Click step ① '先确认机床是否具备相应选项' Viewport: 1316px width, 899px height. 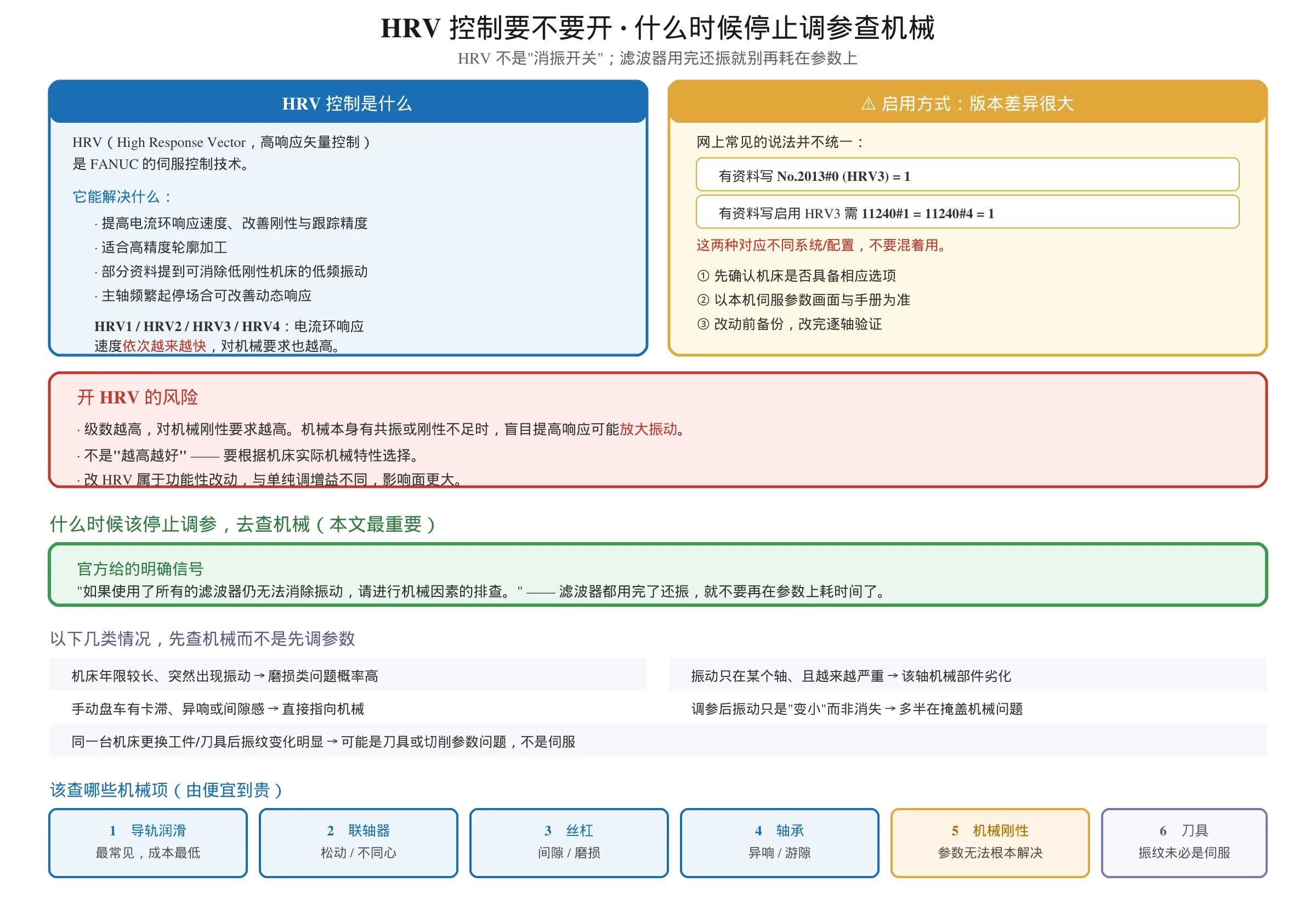796,276
